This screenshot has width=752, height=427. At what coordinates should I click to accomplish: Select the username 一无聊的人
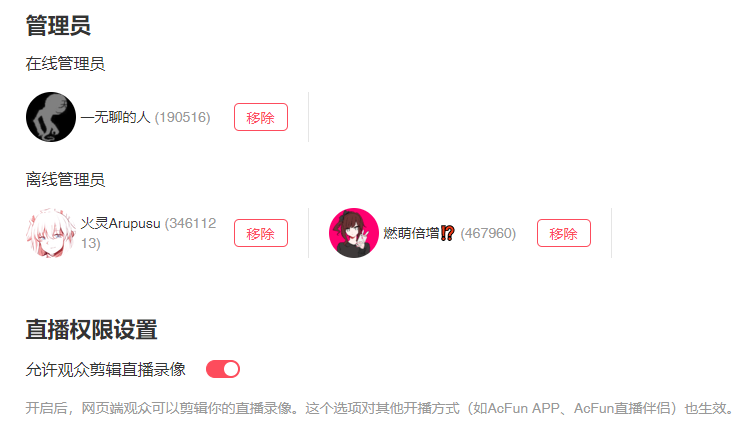pos(116,117)
